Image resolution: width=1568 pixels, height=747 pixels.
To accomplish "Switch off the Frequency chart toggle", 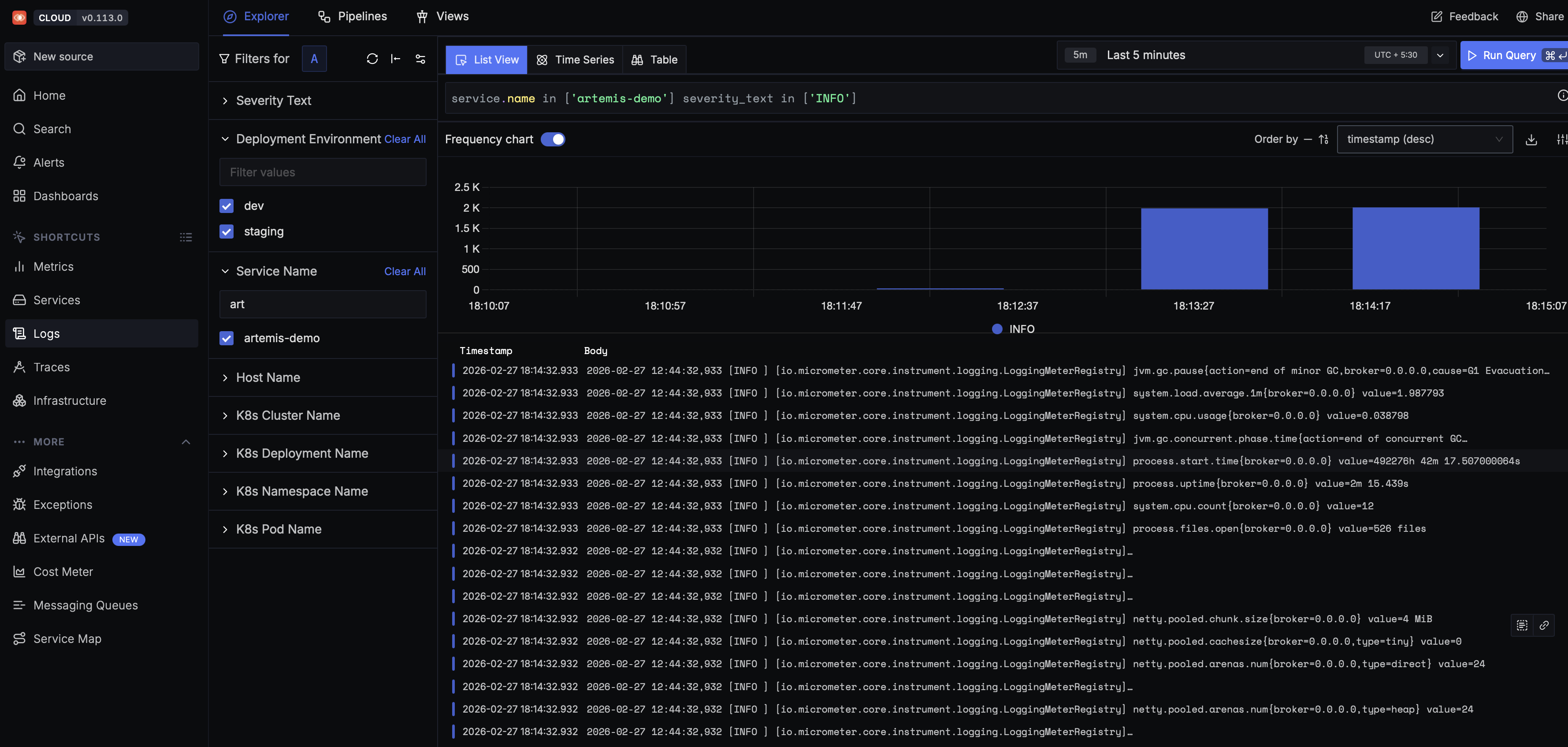I will coord(553,139).
